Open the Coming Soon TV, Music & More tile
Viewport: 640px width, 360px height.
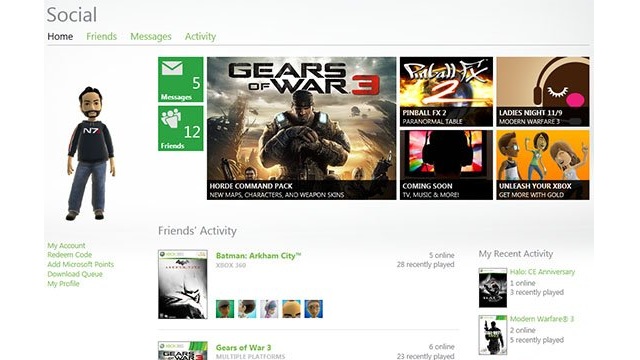tap(446, 165)
